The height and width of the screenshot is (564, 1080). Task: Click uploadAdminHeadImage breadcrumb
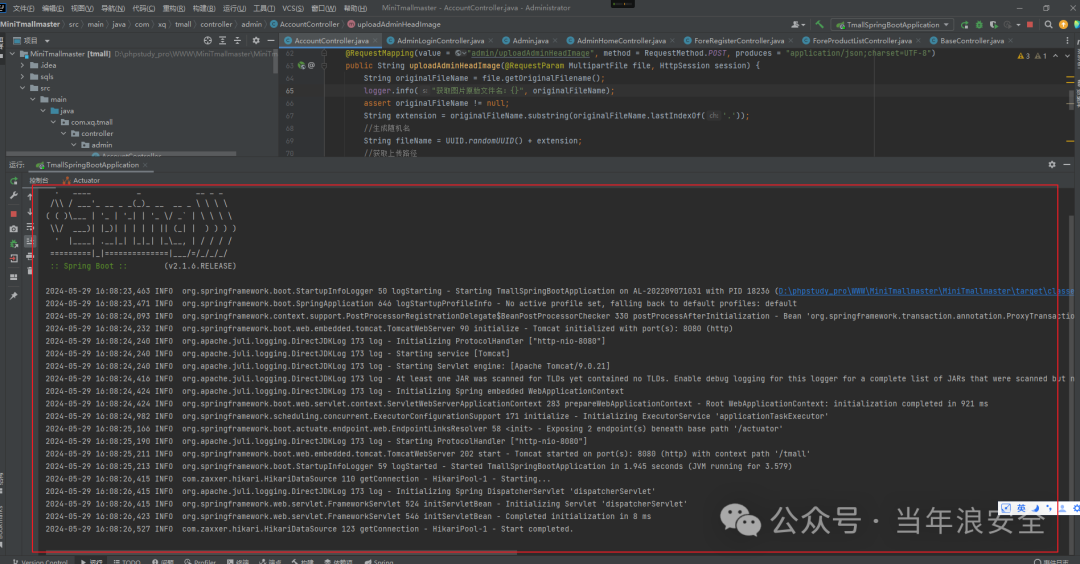coord(394,24)
